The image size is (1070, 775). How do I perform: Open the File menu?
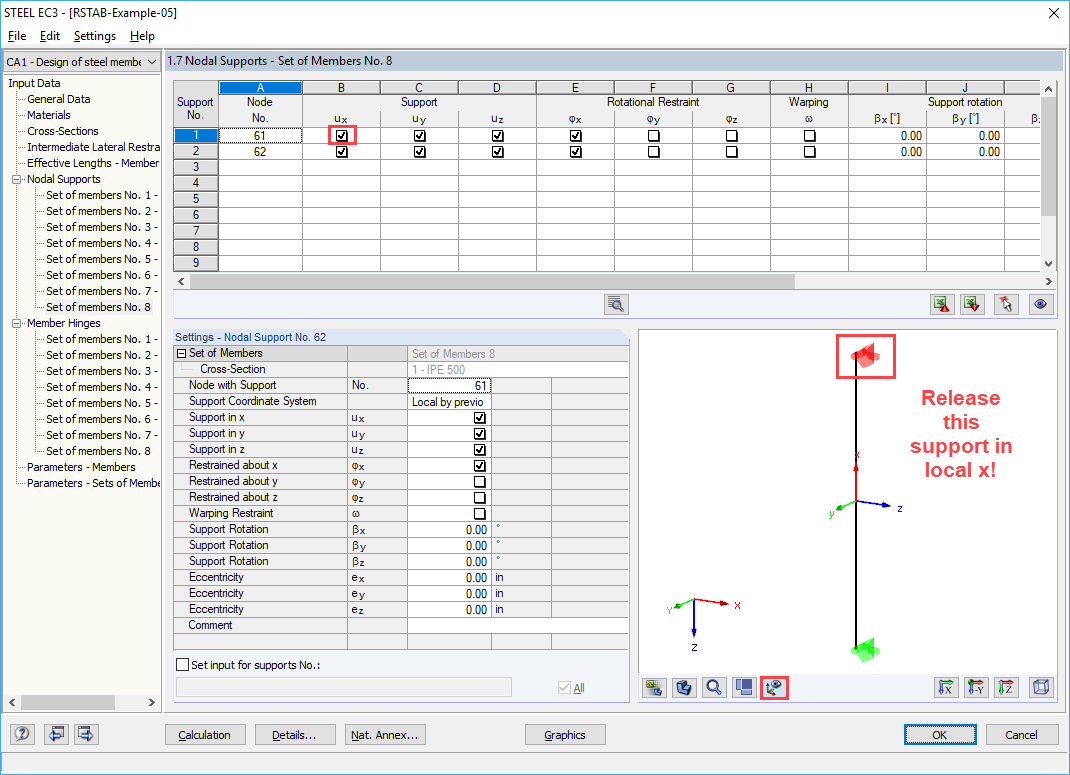16,35
